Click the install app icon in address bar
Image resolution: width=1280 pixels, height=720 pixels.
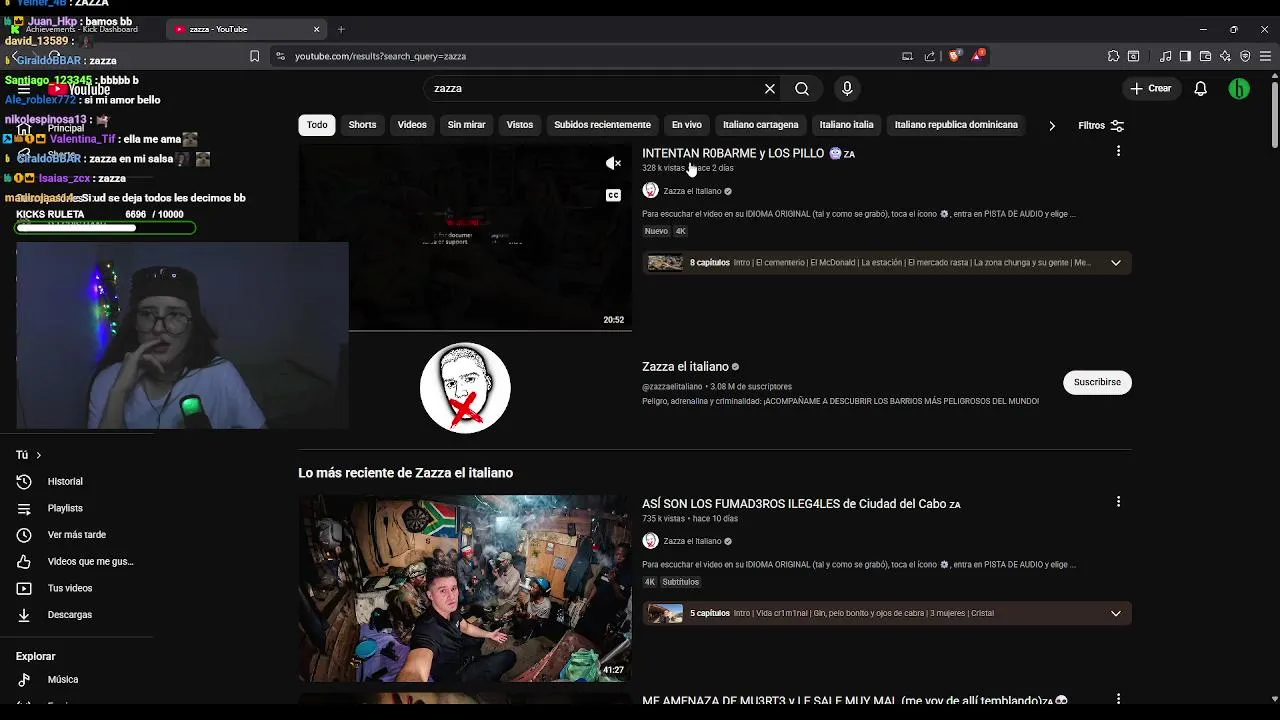pyautogui.click(x=907, y=56)
